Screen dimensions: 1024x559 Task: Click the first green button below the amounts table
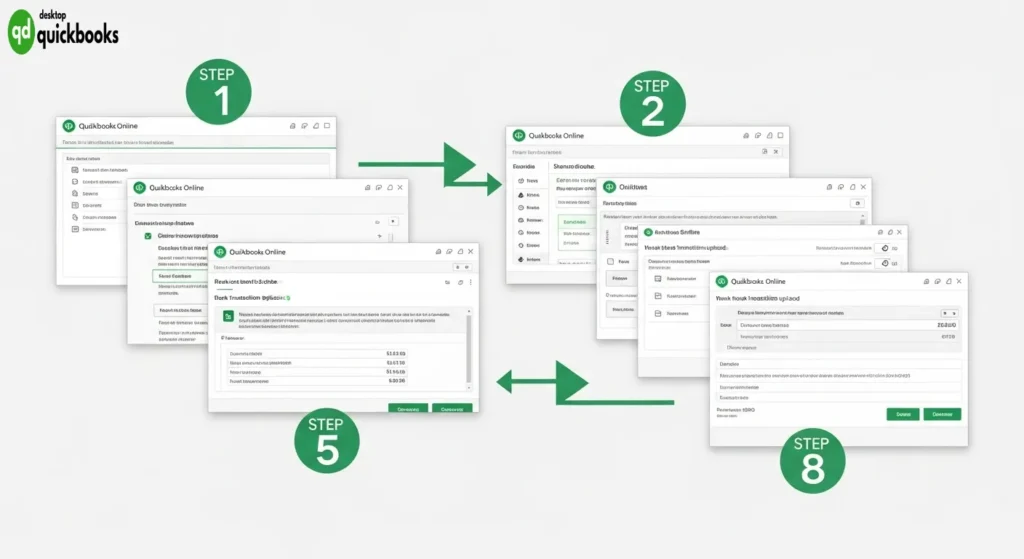[408, 409]
